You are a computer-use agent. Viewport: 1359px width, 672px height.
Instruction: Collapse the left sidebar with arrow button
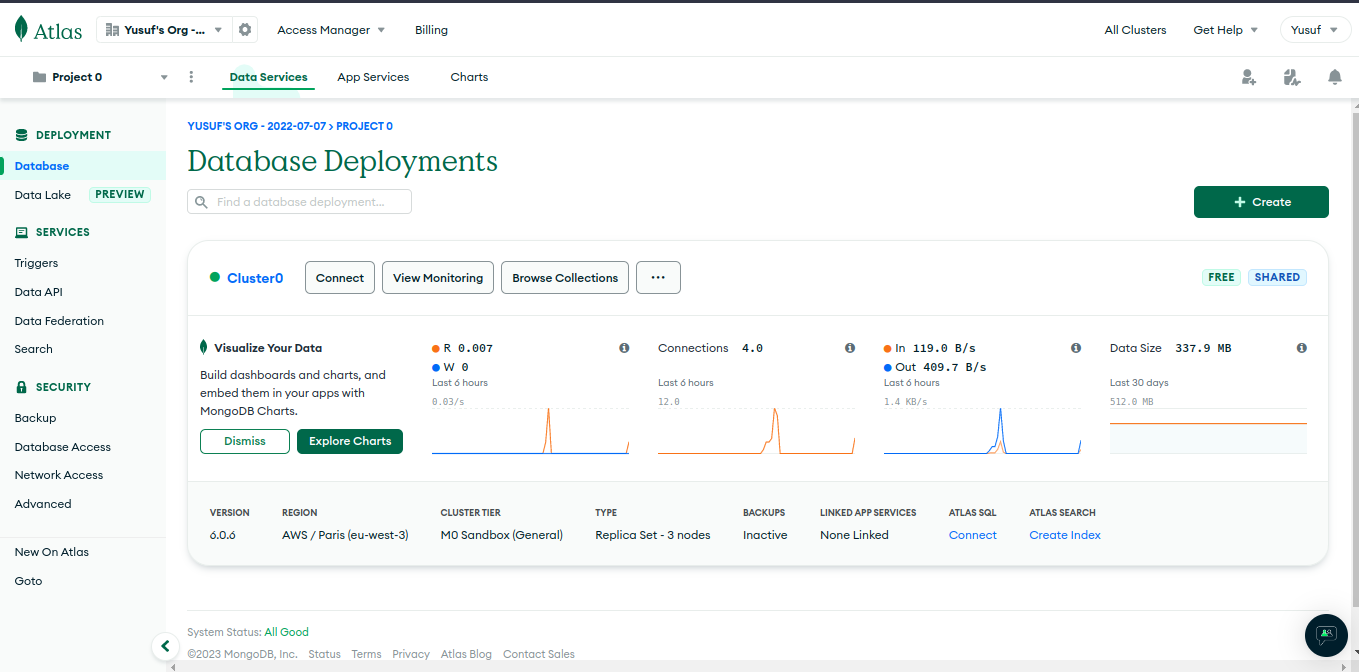click(x=166, y=646)
